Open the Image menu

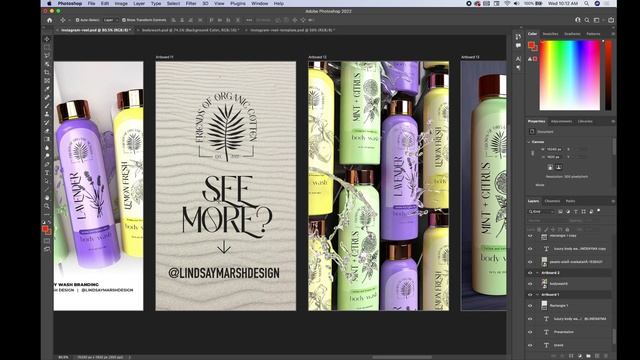coord(121,3)
